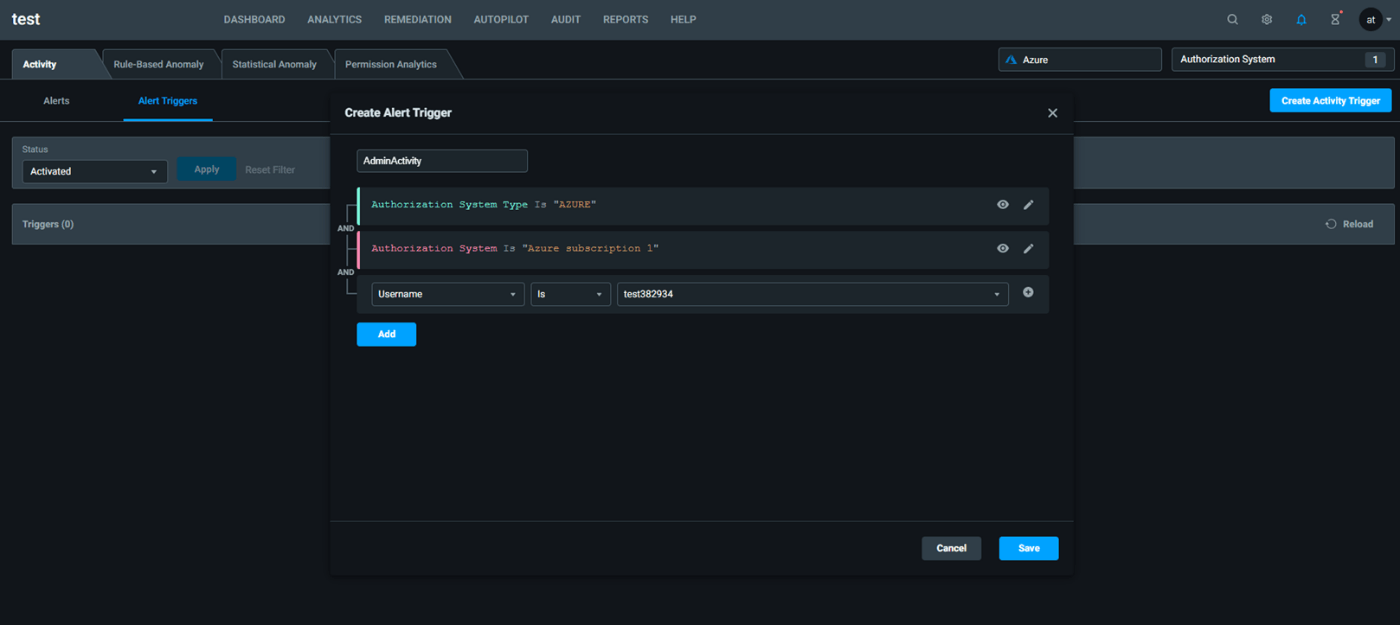This screenshot has height=625, width=1400.
Task: Open the notifications bell icon
Action: click(x=1301, y=19)
